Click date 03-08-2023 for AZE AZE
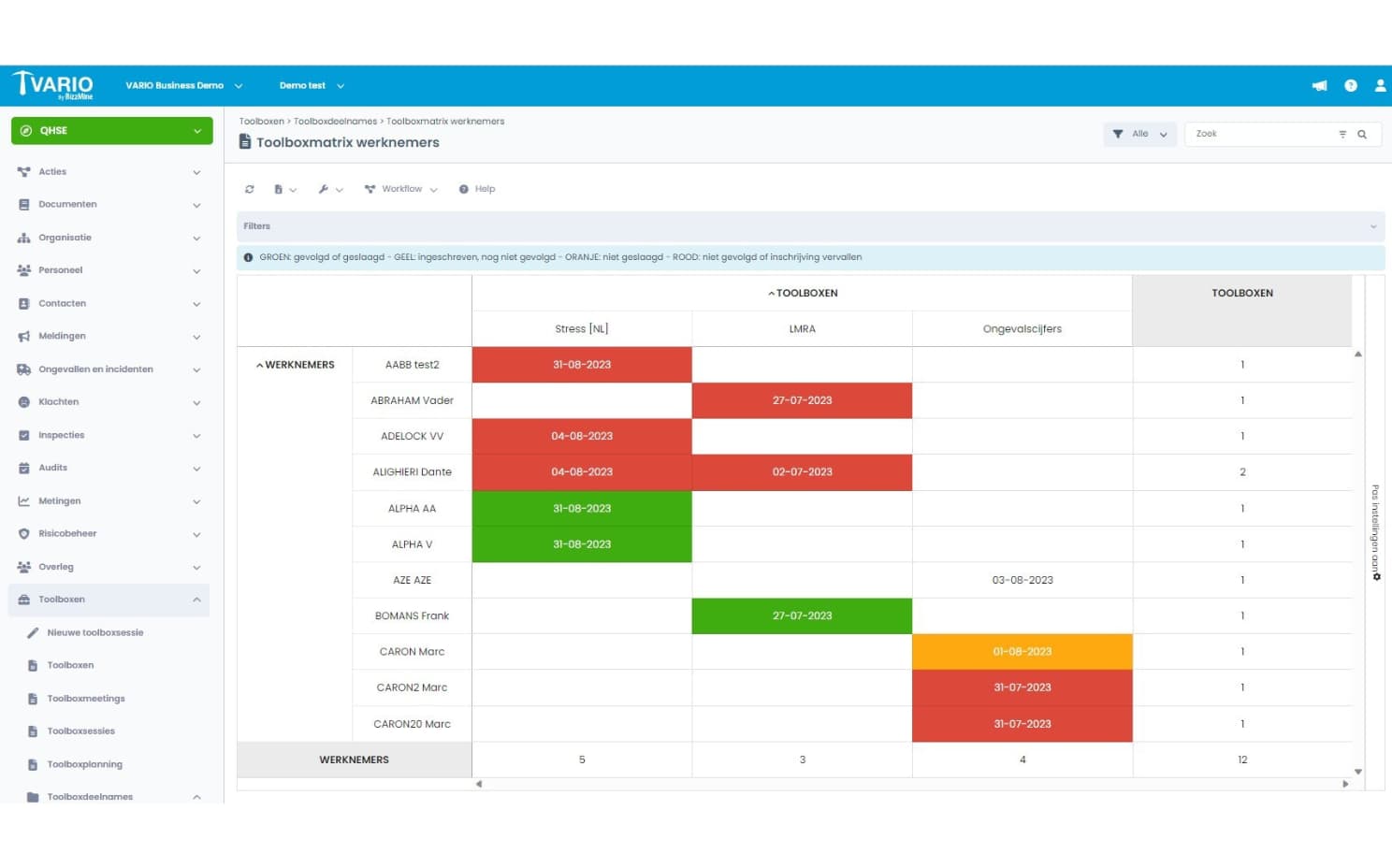The width and height of the screenshot is (1392, 868). [1022, 581]
